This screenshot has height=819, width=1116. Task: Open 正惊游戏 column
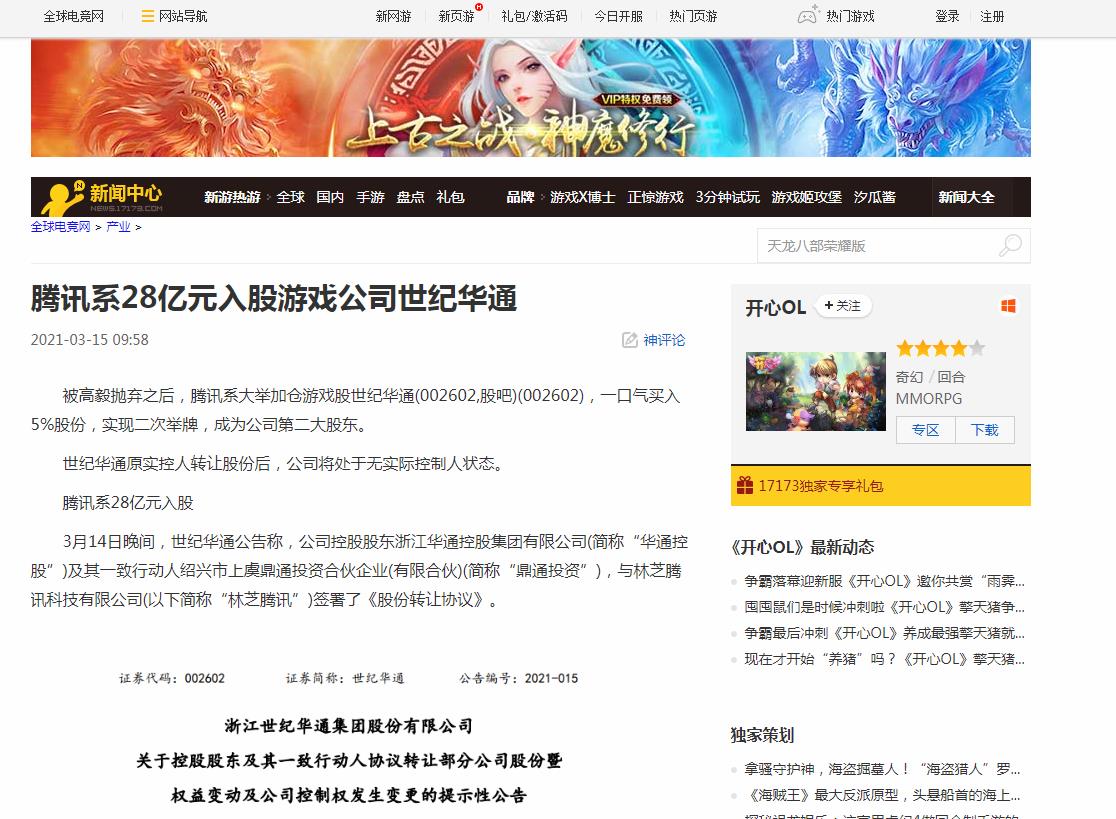point(656,197)
